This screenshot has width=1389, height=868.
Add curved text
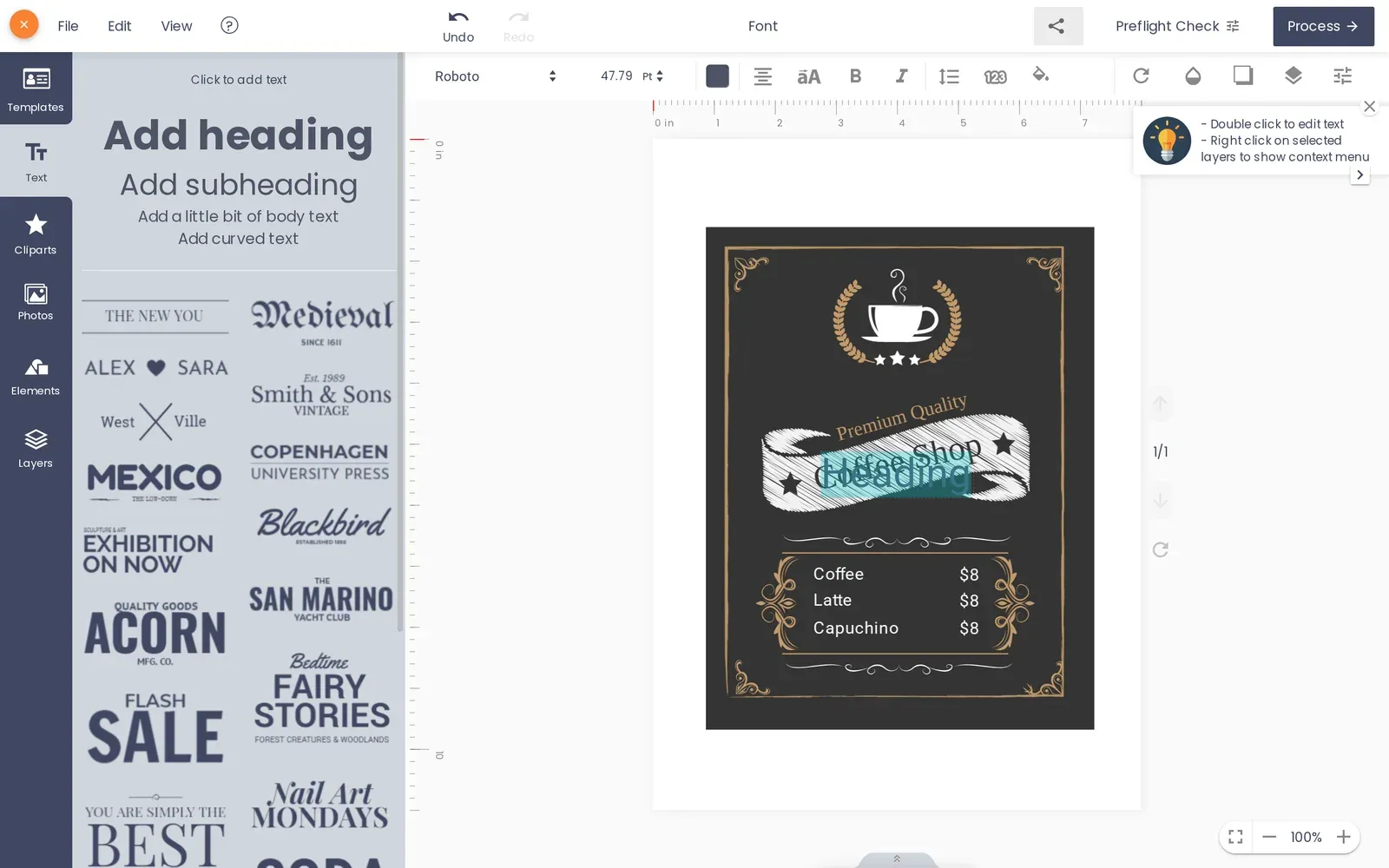(x=238, y=239)
